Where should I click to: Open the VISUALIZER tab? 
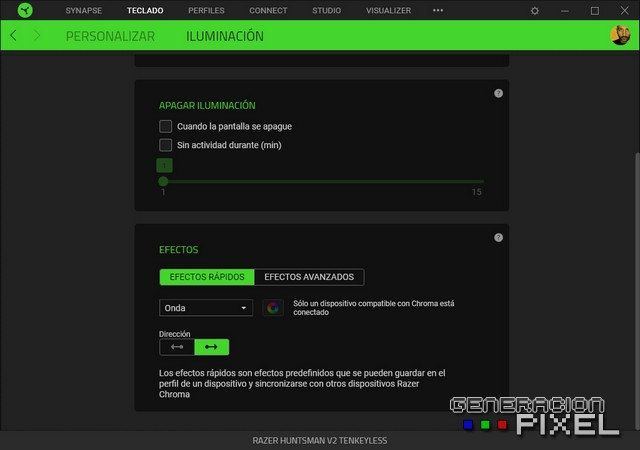389,11
